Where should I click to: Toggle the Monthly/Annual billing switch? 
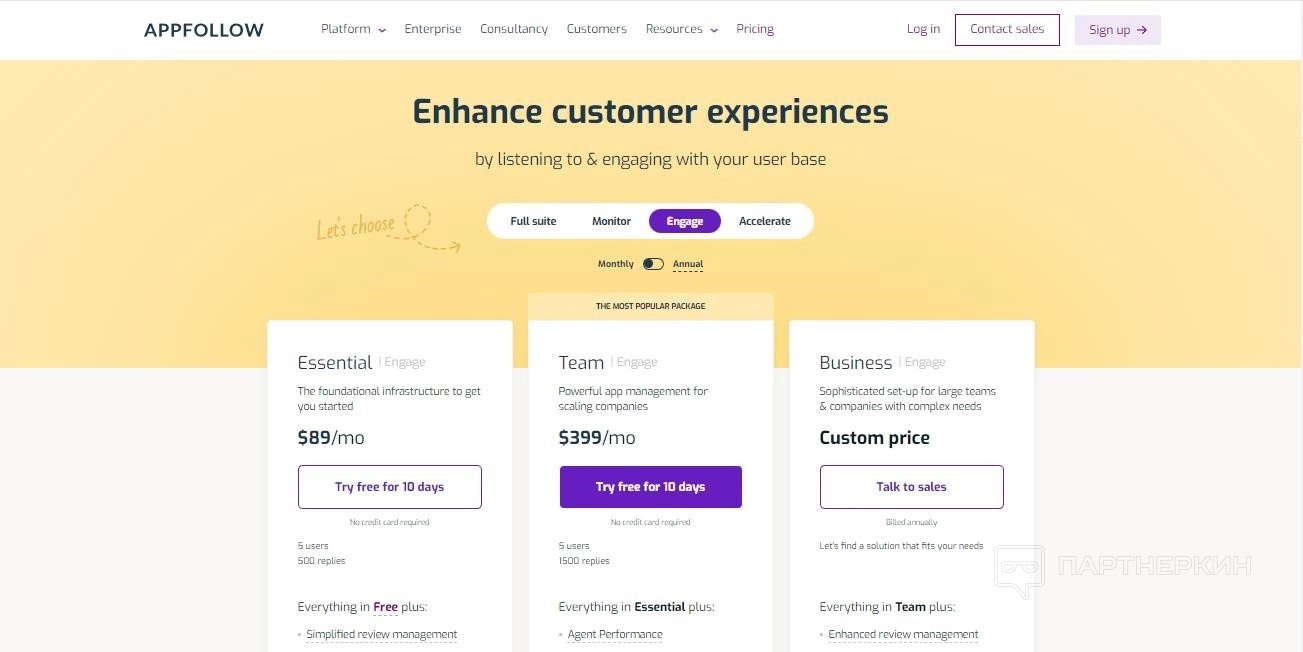pos(653,264)
